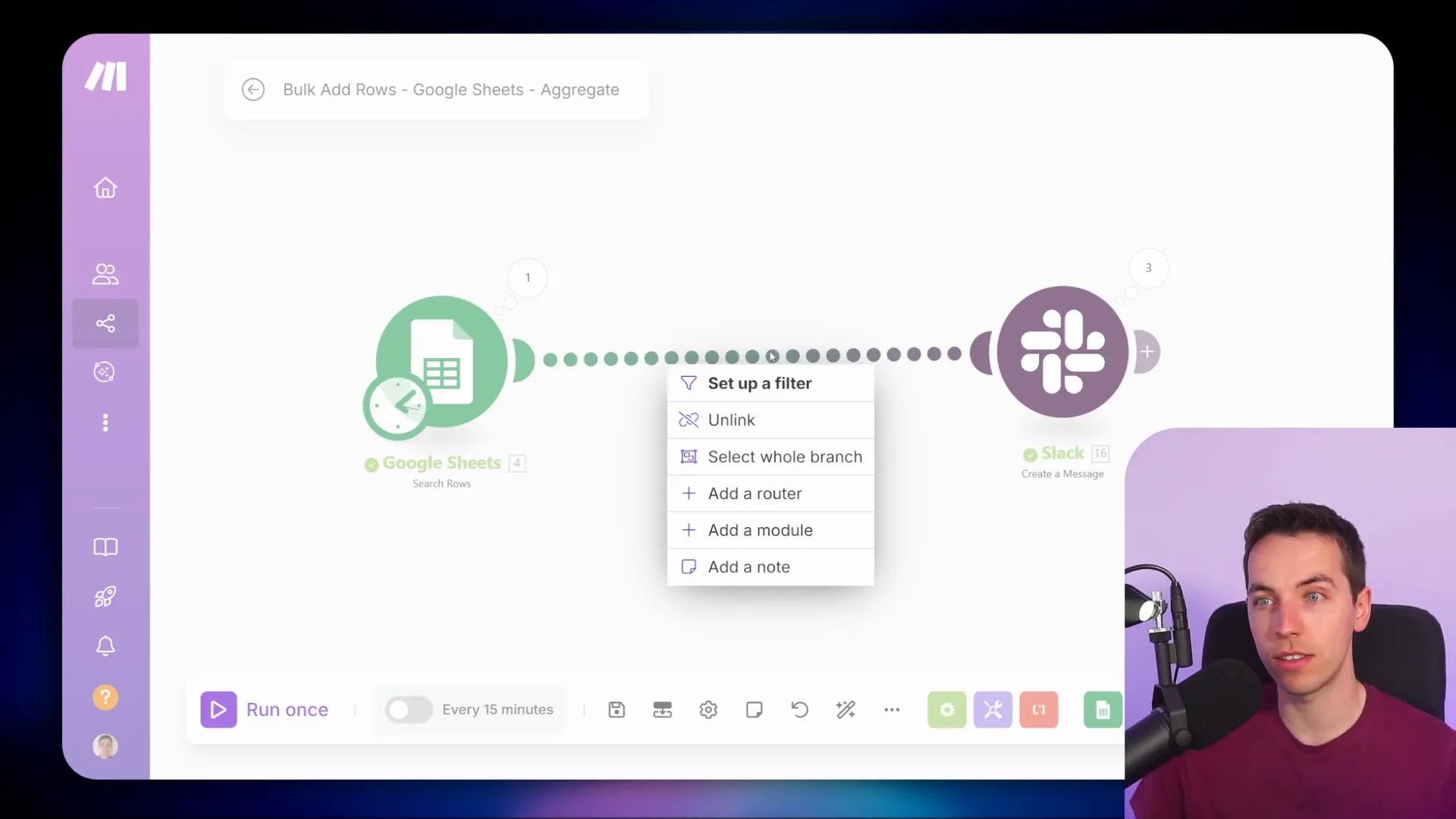Add a module after Slack with plus

1147,352
